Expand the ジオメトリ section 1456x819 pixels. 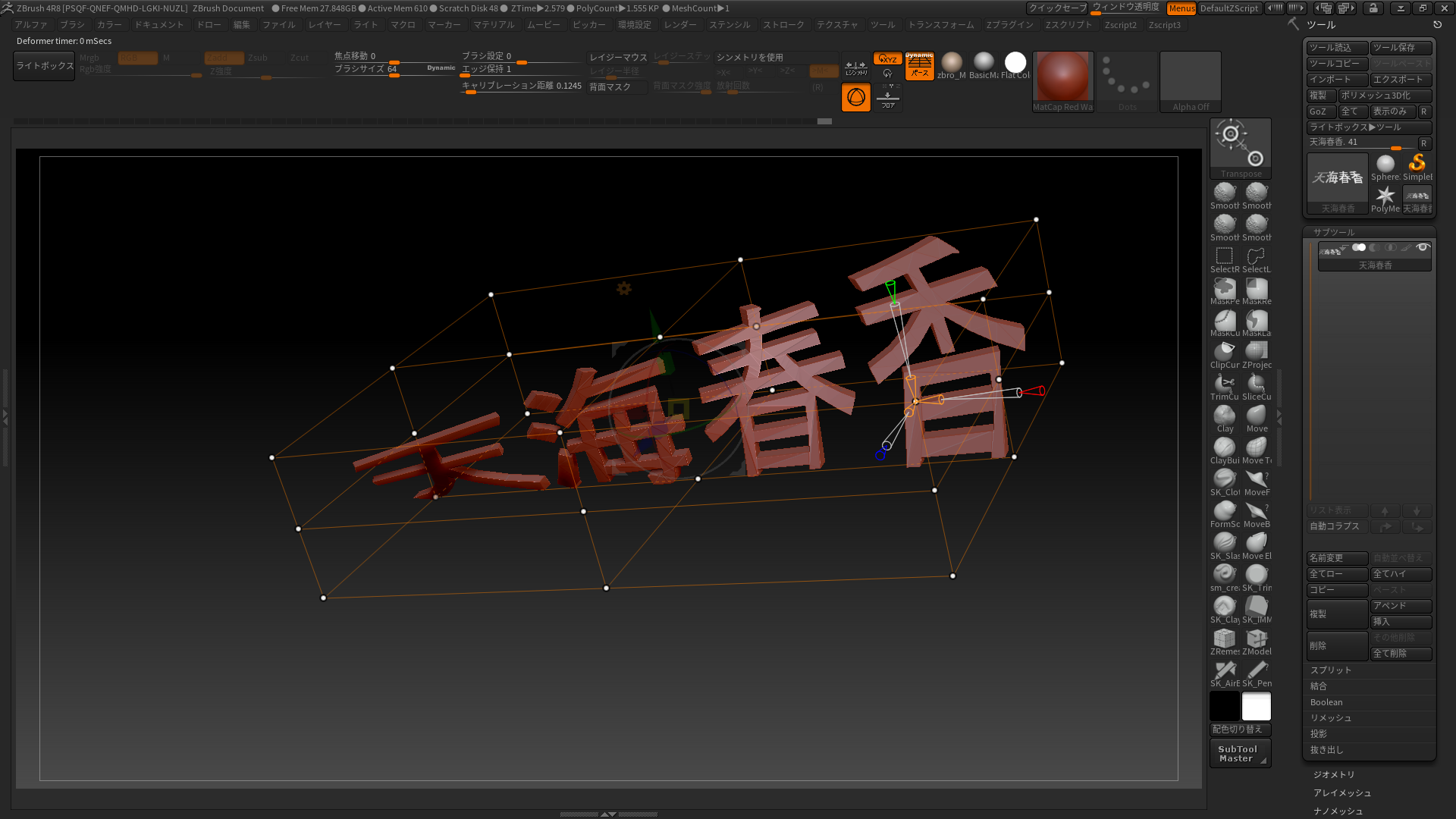pyautogui.click(x=1334, y=774)
